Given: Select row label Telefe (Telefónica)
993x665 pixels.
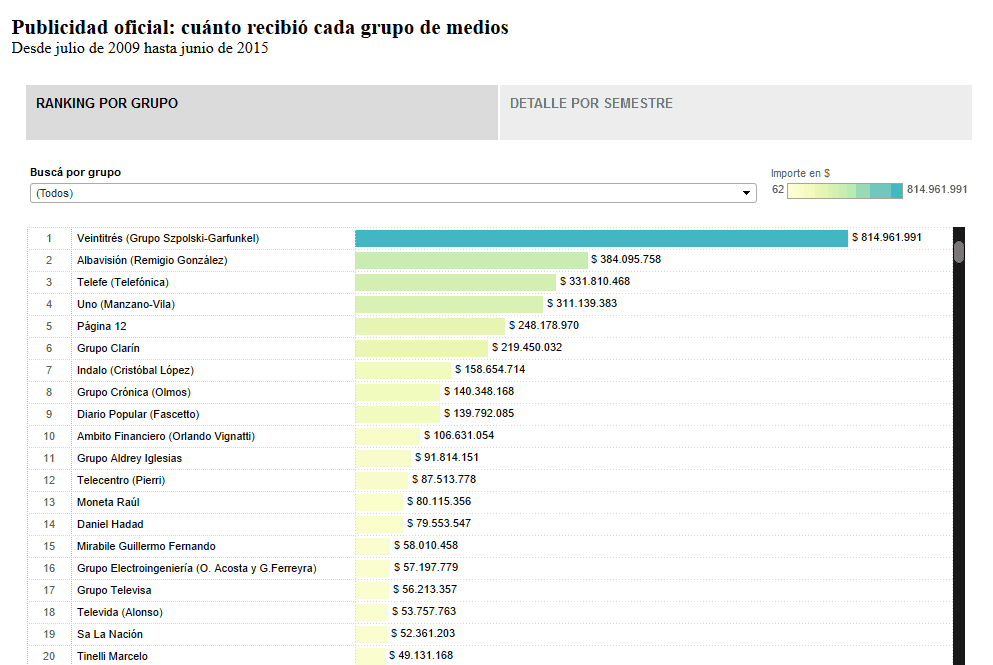Looking at the screenshot, I should click(x=123, y=282).
